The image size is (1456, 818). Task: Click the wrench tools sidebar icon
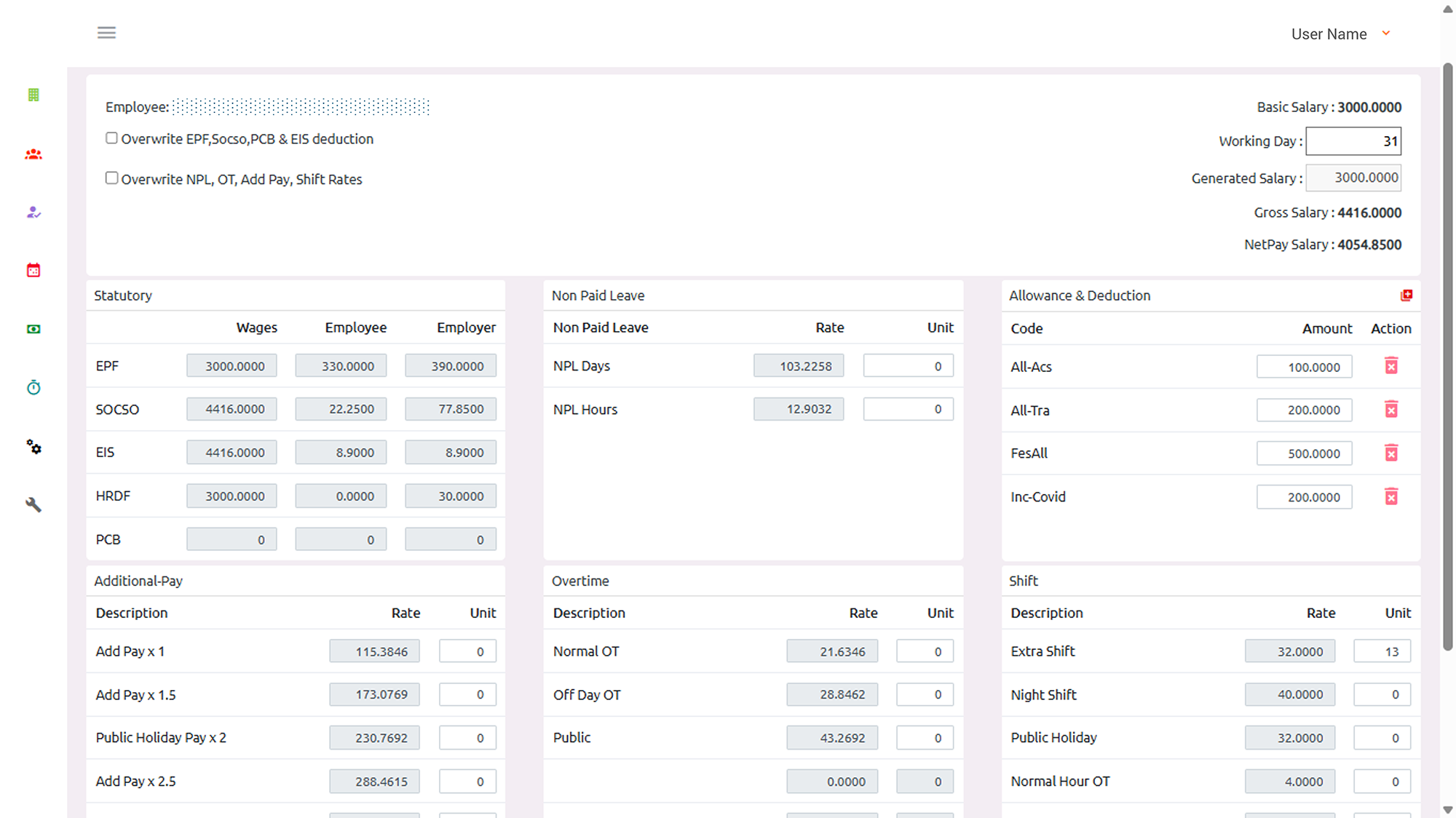click(33, 504)
